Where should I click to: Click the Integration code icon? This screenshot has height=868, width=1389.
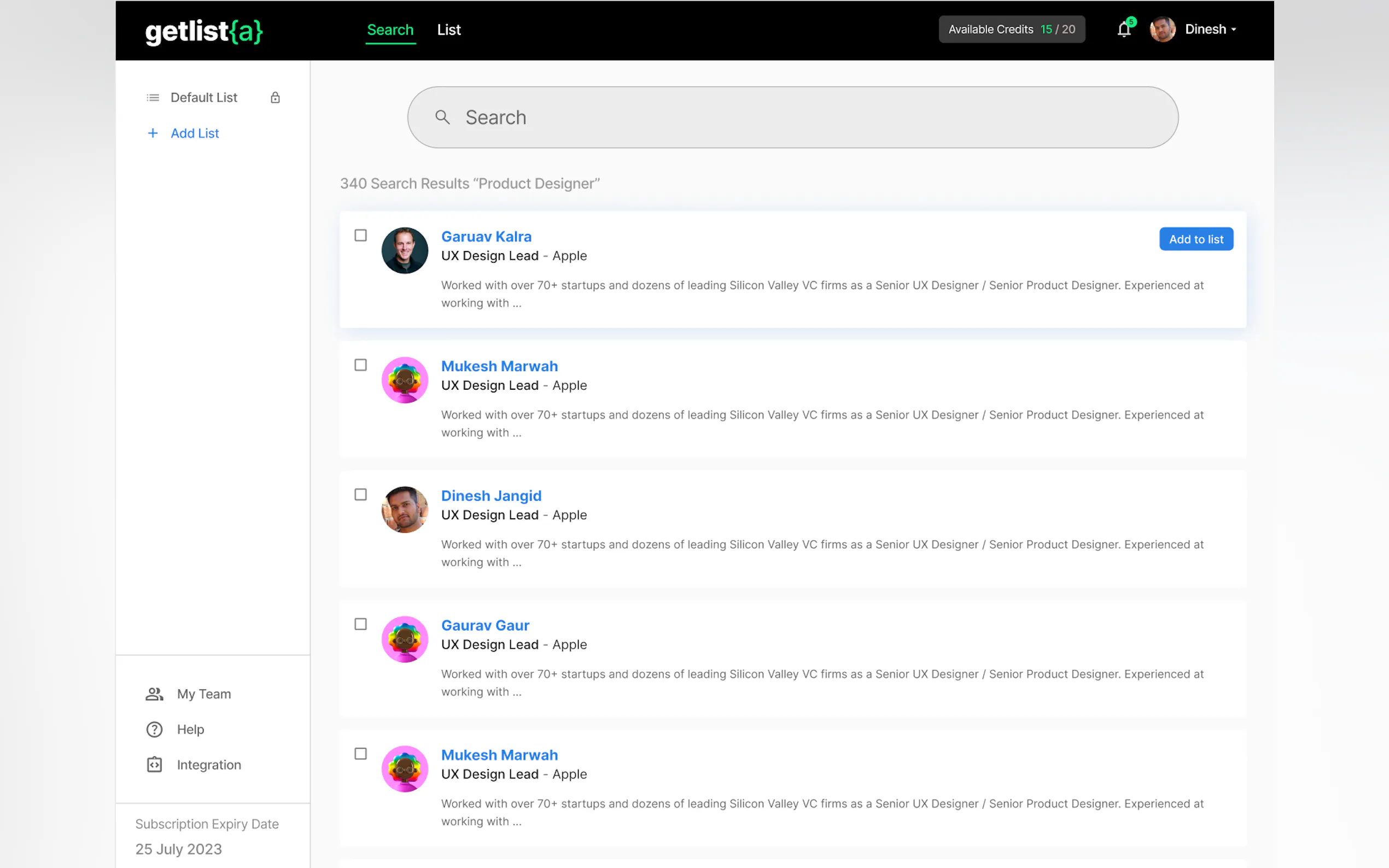click(x=154, y=765)
